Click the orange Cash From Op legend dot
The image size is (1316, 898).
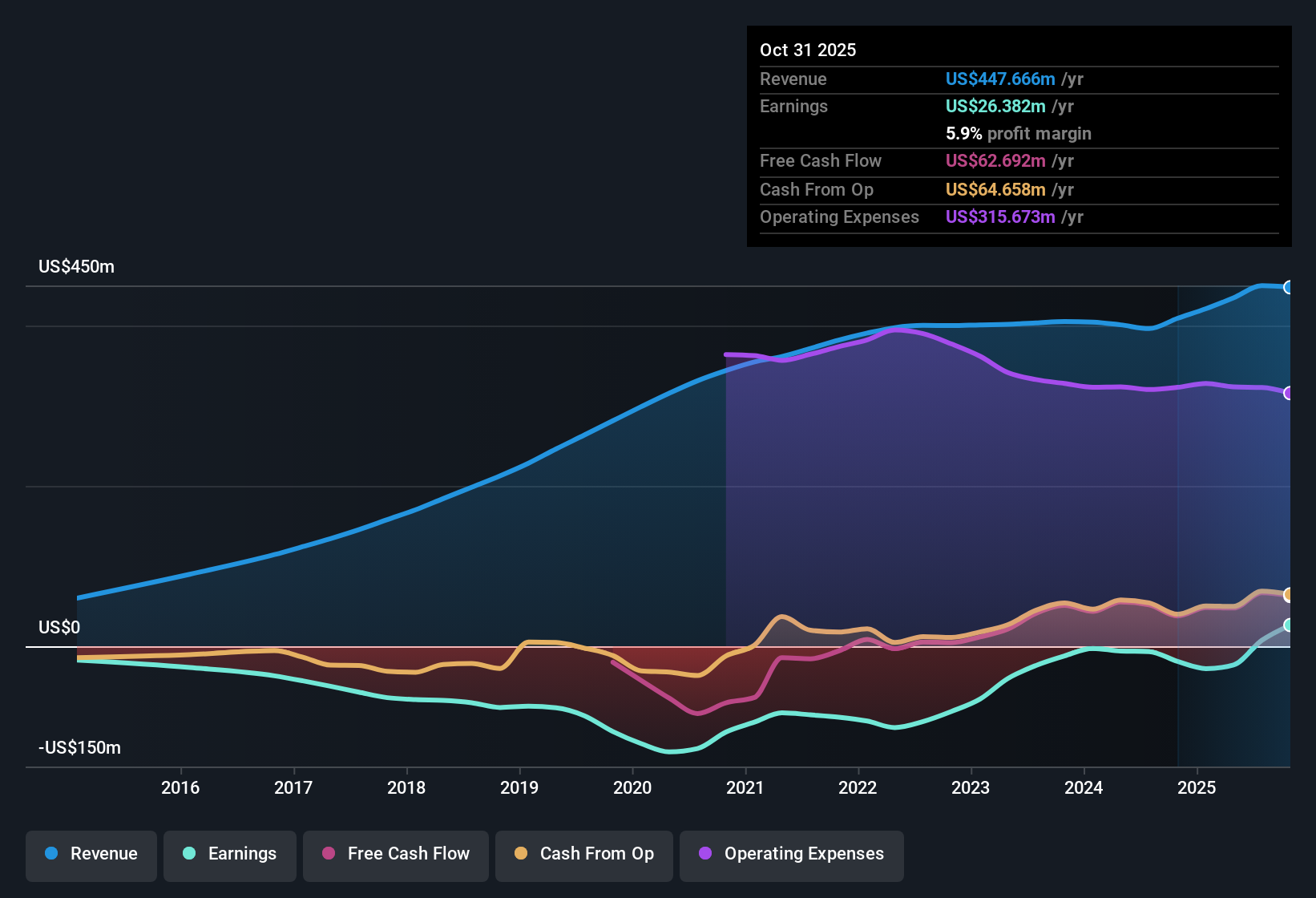(x=522, y=854)
